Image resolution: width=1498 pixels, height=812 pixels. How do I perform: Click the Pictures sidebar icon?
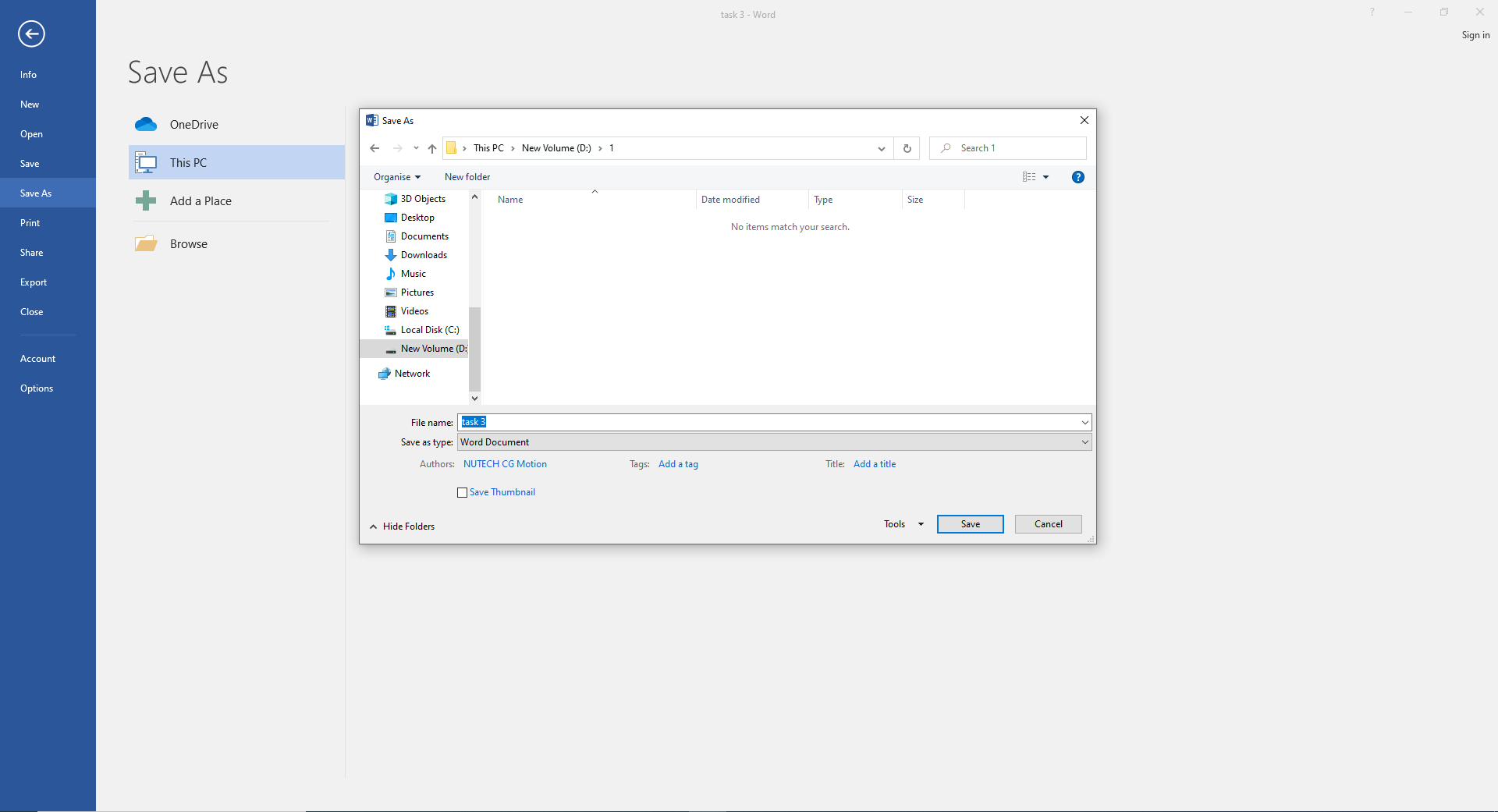click(391, 293)
